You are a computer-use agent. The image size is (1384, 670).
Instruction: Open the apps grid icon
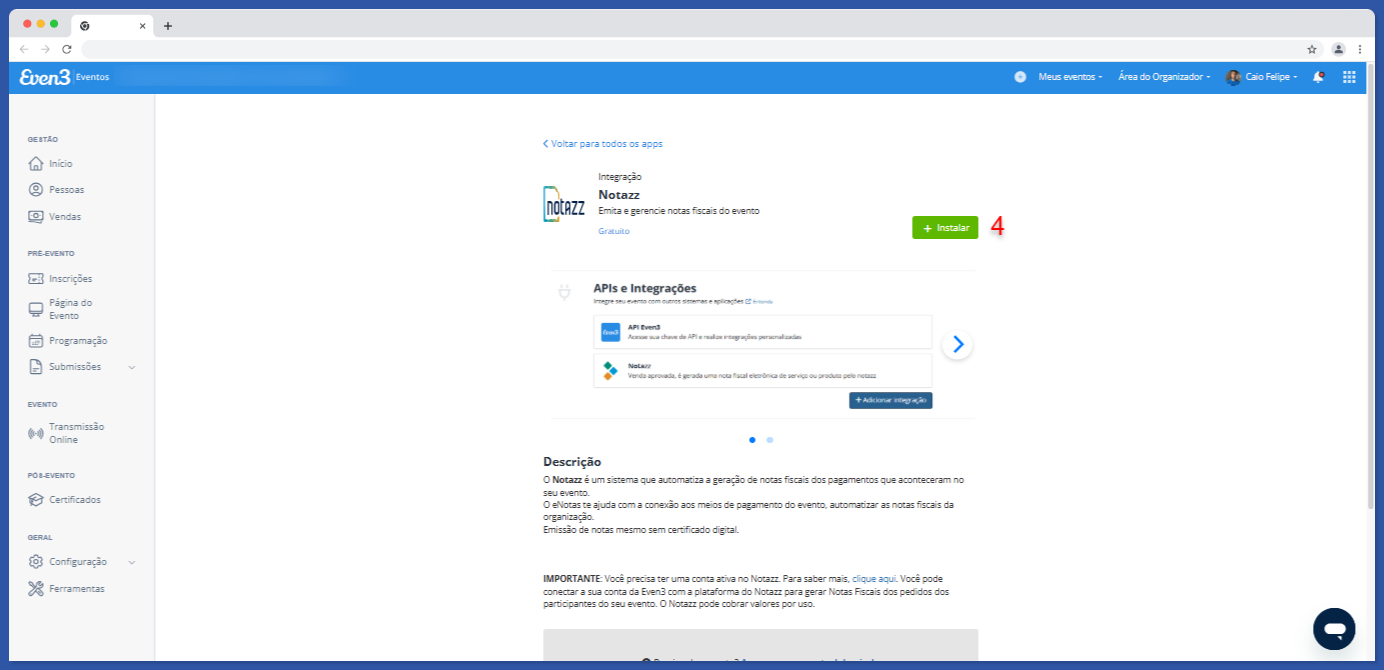[1349, 77]
